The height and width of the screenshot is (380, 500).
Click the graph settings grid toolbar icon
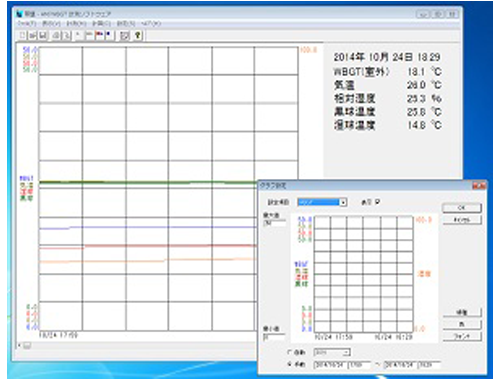pyautogui.click(x=125, y=35)
